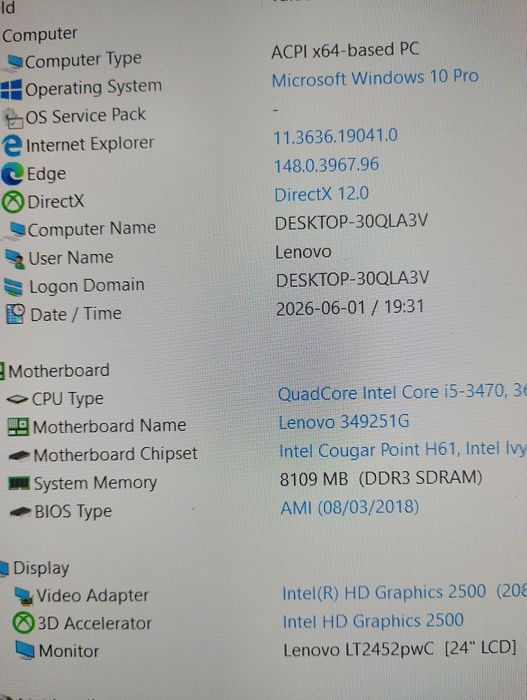Open the AMI (08/03/2018) BIOS link
527x700 pixels.
click(350, 507)
